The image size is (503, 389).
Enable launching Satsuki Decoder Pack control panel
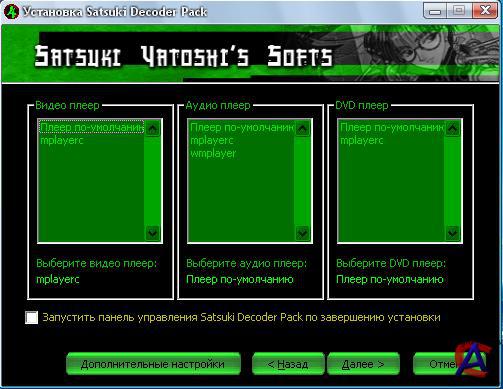click(x=32, y=317)
